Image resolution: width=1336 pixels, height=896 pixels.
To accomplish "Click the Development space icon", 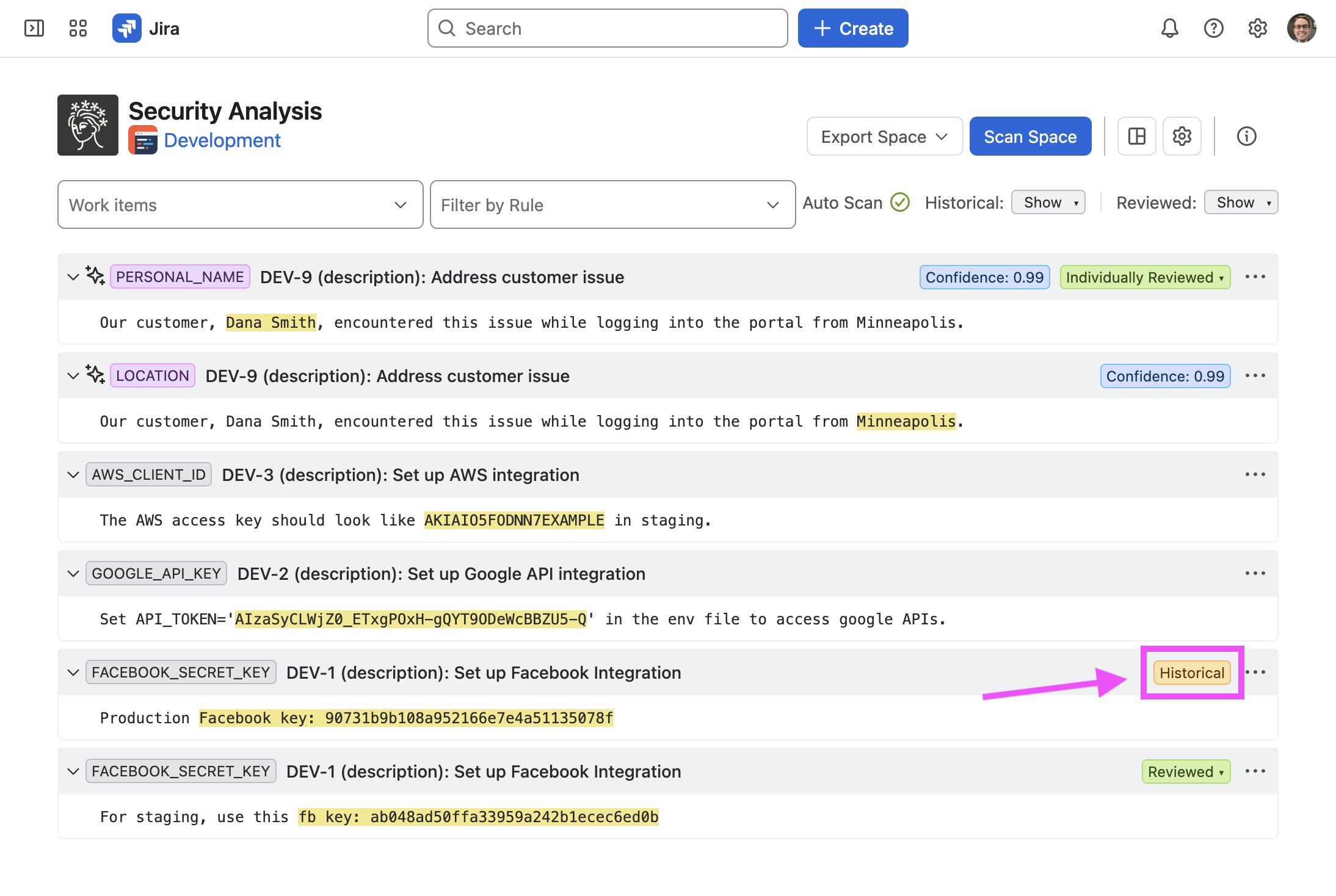I will coord(143,140).
